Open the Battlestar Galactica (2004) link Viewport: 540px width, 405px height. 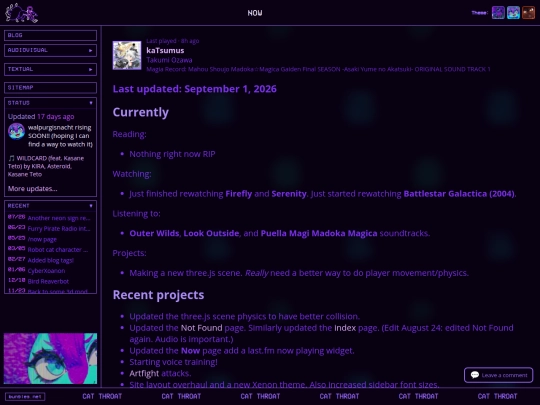pyautogui.click(x=459, y=194)
